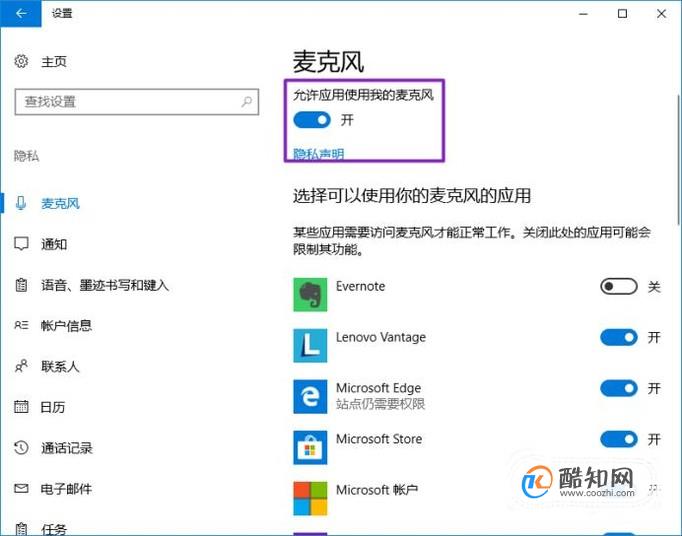This screenshot has height=536, width=682.
Task: Open 电子邮件 privacy settings
Action: (x=67, y=489)
